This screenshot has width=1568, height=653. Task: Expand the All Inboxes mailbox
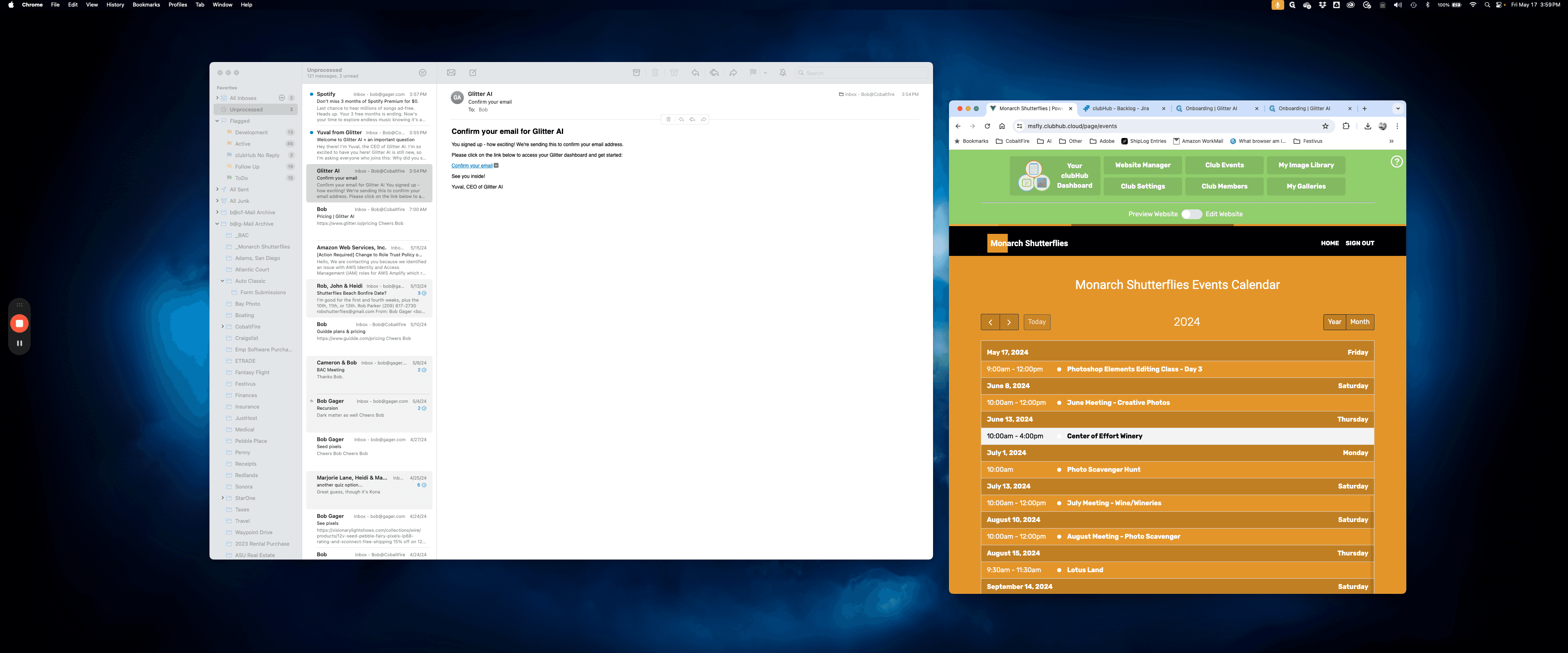pos(217,98)
